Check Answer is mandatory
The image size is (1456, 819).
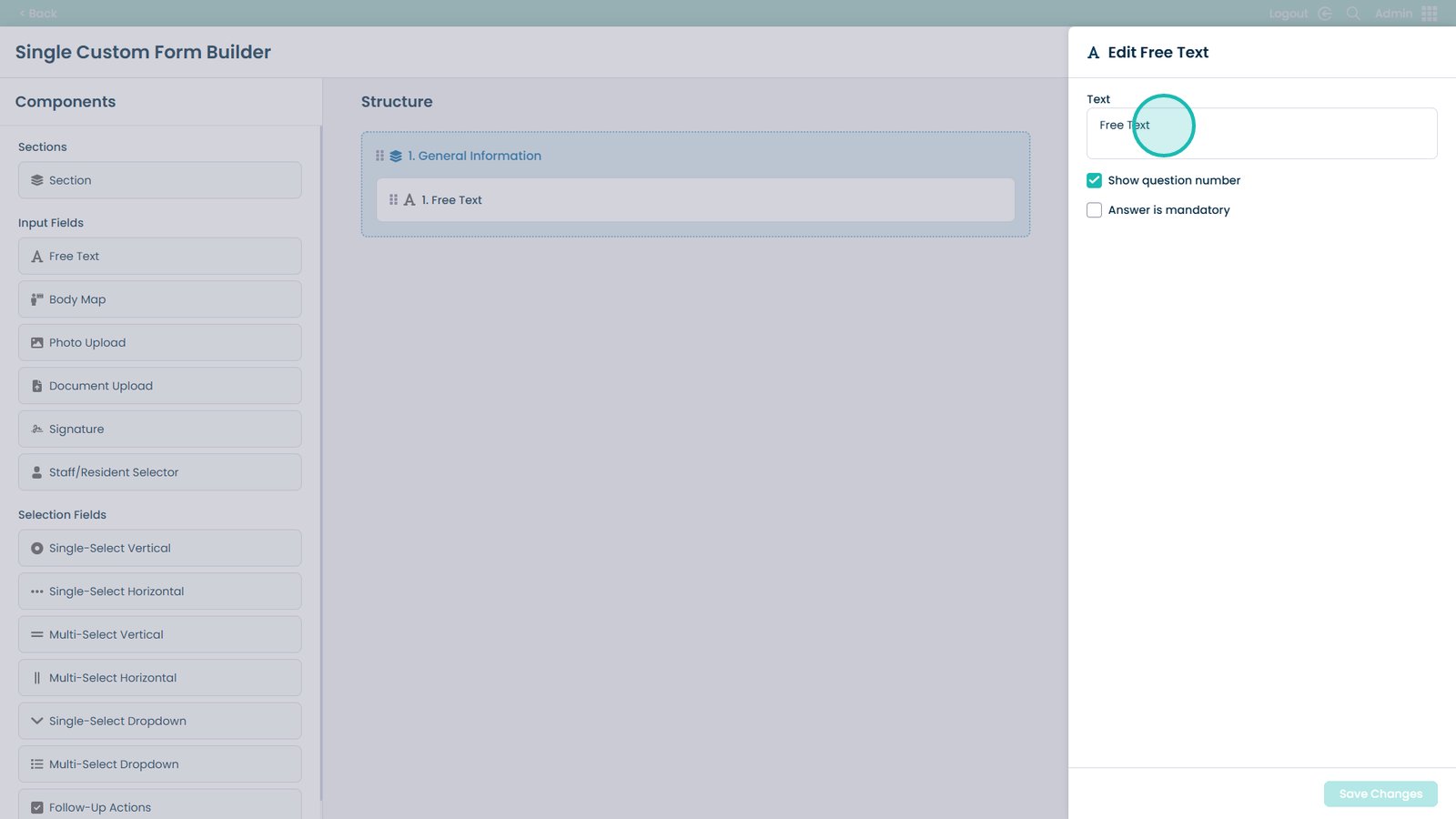[1095, 210]
